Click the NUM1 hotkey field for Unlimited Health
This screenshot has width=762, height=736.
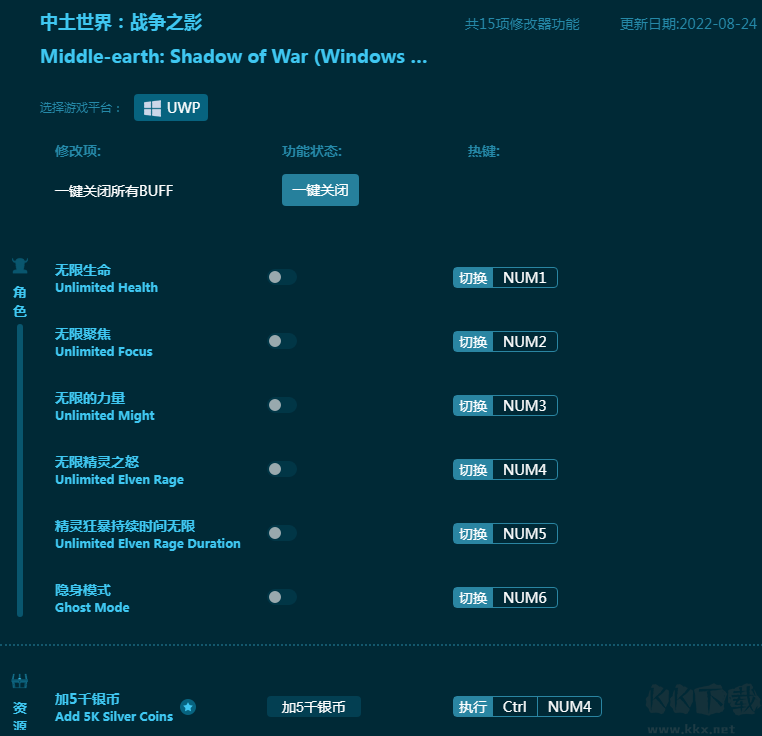(x=524, y=278)
